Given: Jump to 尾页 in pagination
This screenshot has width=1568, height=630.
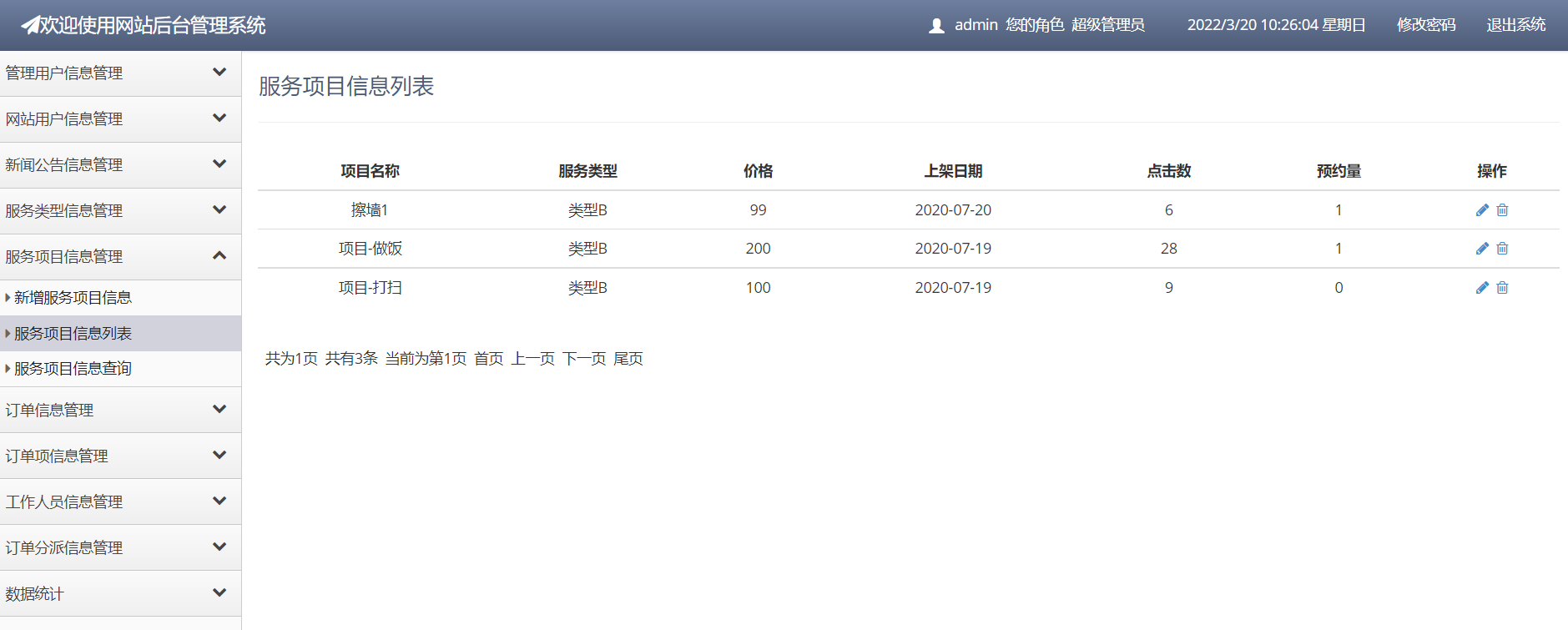Looking at the screenshot, I should (628, 359).
